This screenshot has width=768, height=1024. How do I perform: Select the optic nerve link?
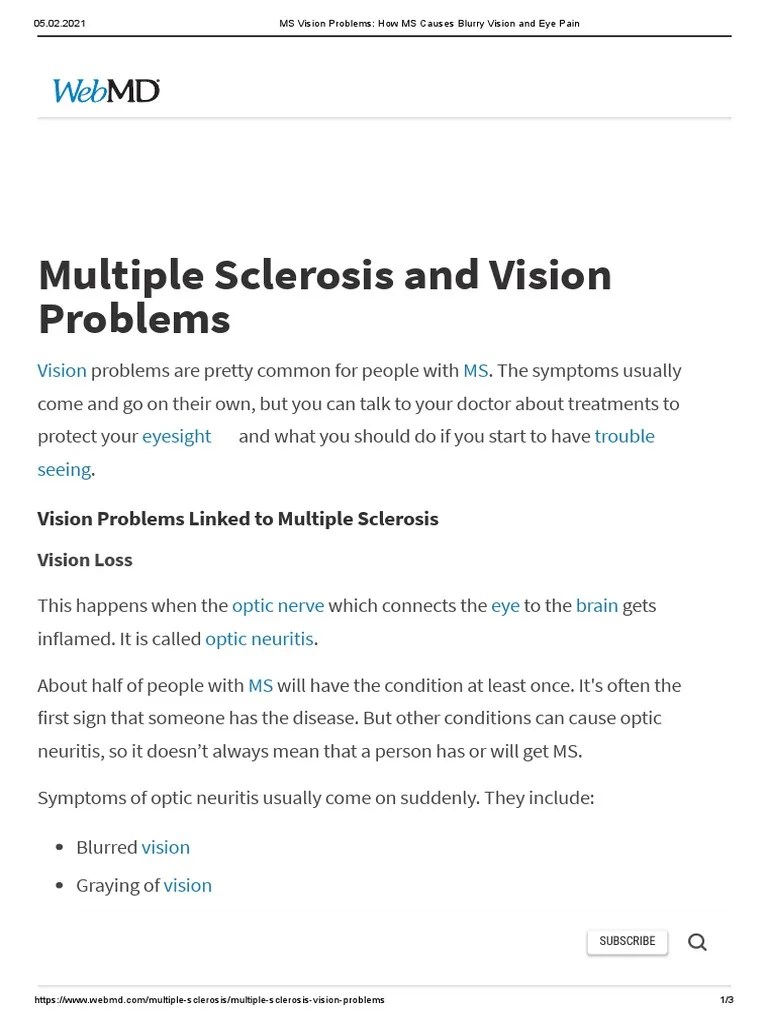[277, 605]
